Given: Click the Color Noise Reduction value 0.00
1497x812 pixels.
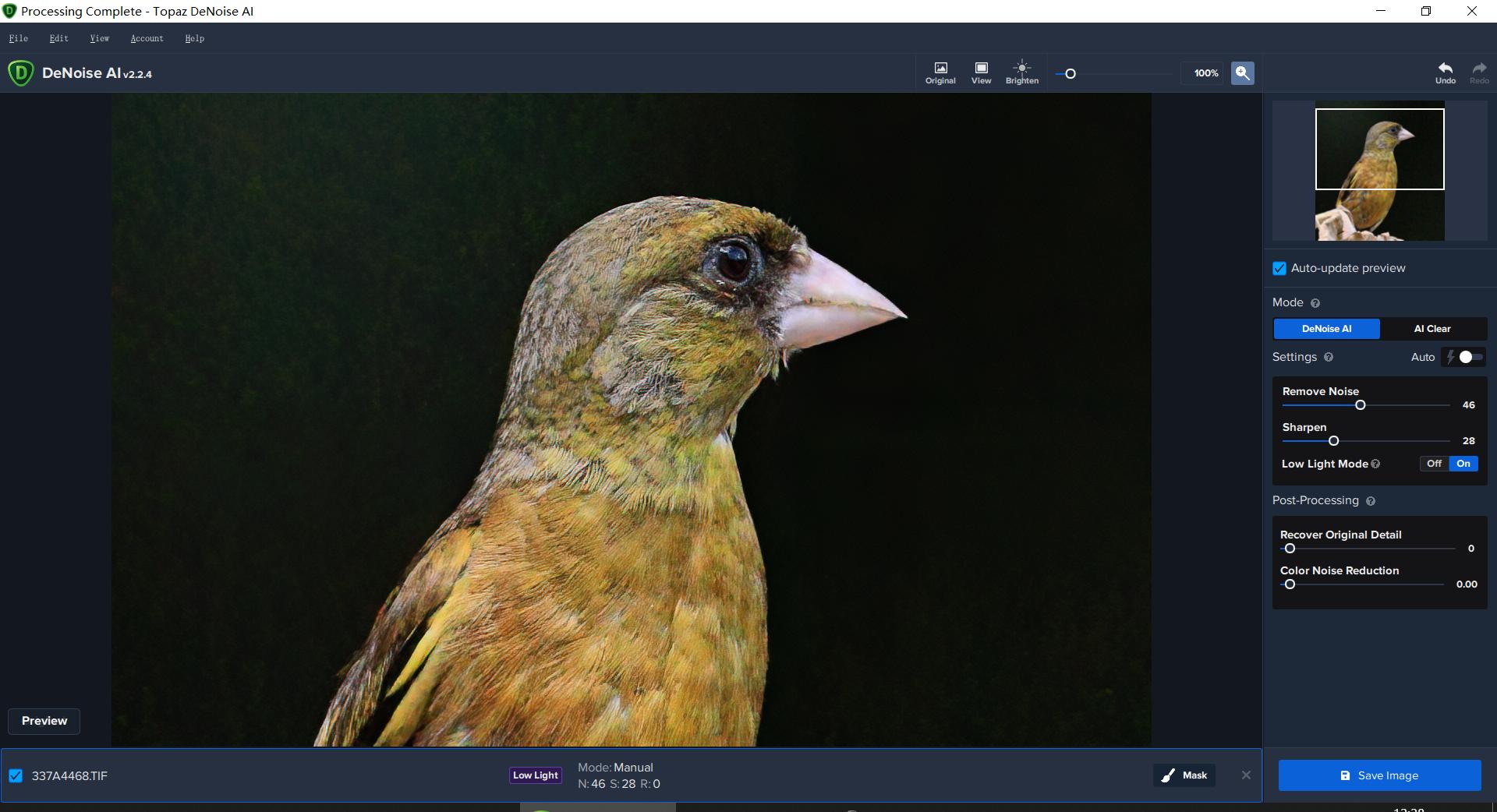Looking at the screenshot, I should pos(1467,584).
